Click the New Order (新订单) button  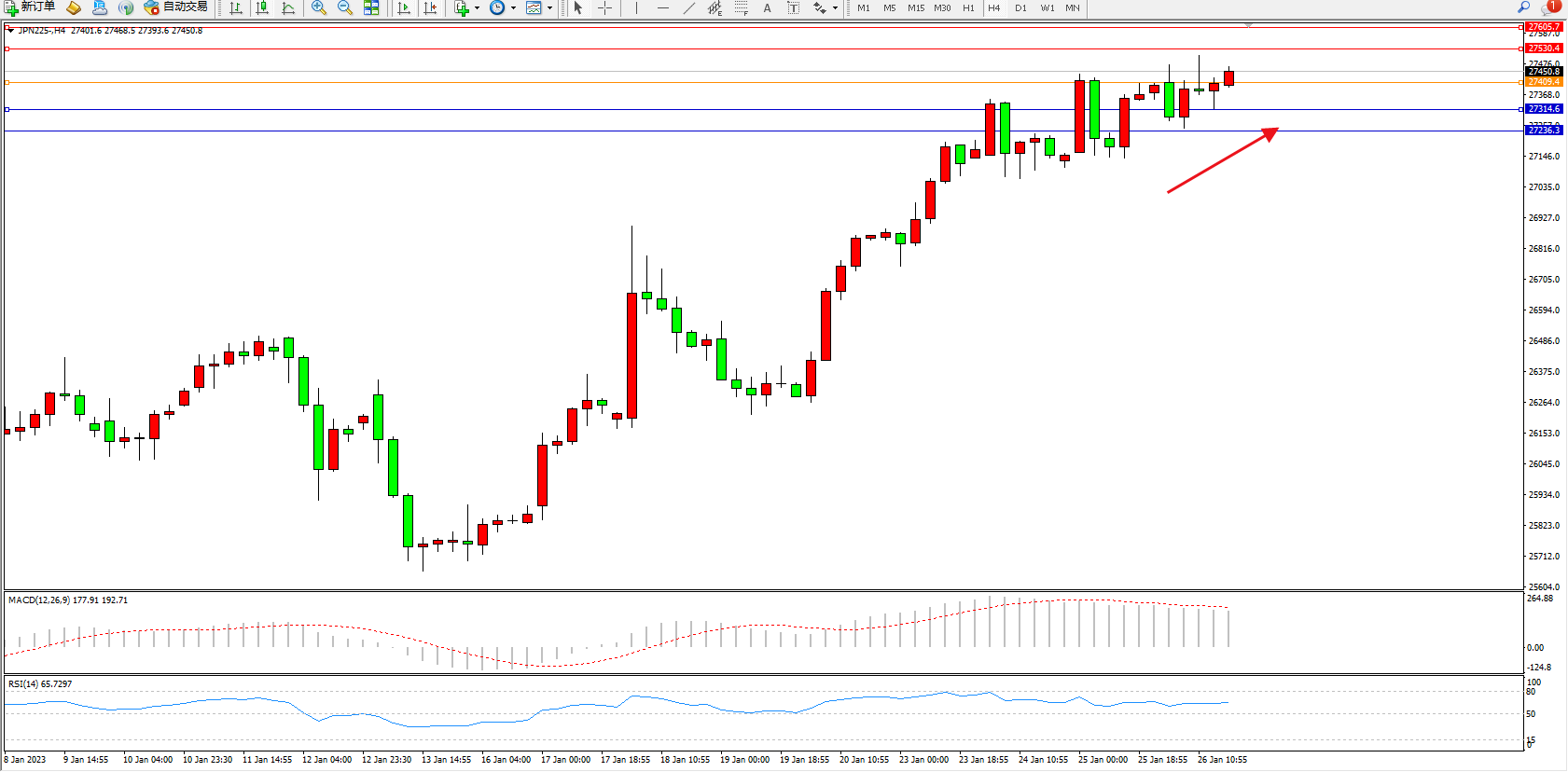tap(30, 7)
